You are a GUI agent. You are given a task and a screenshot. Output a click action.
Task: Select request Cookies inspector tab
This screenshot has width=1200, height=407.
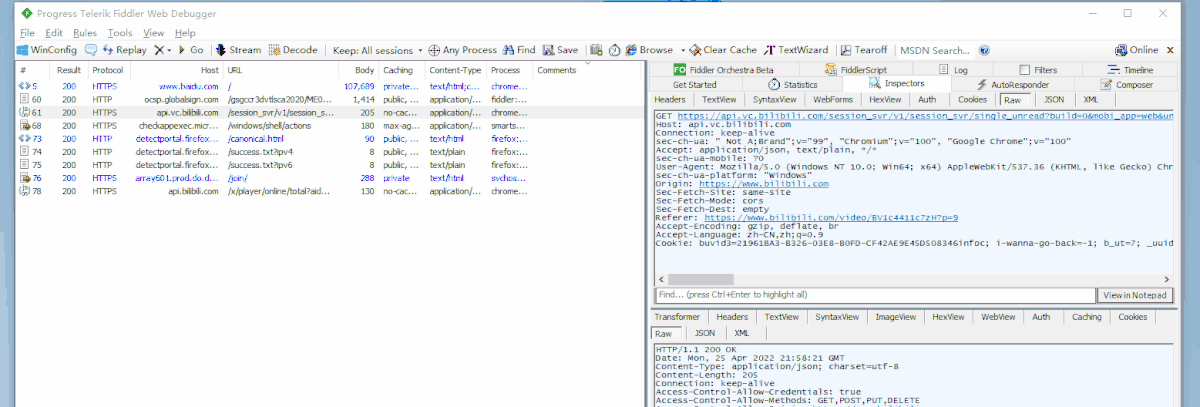pos(972,100)
